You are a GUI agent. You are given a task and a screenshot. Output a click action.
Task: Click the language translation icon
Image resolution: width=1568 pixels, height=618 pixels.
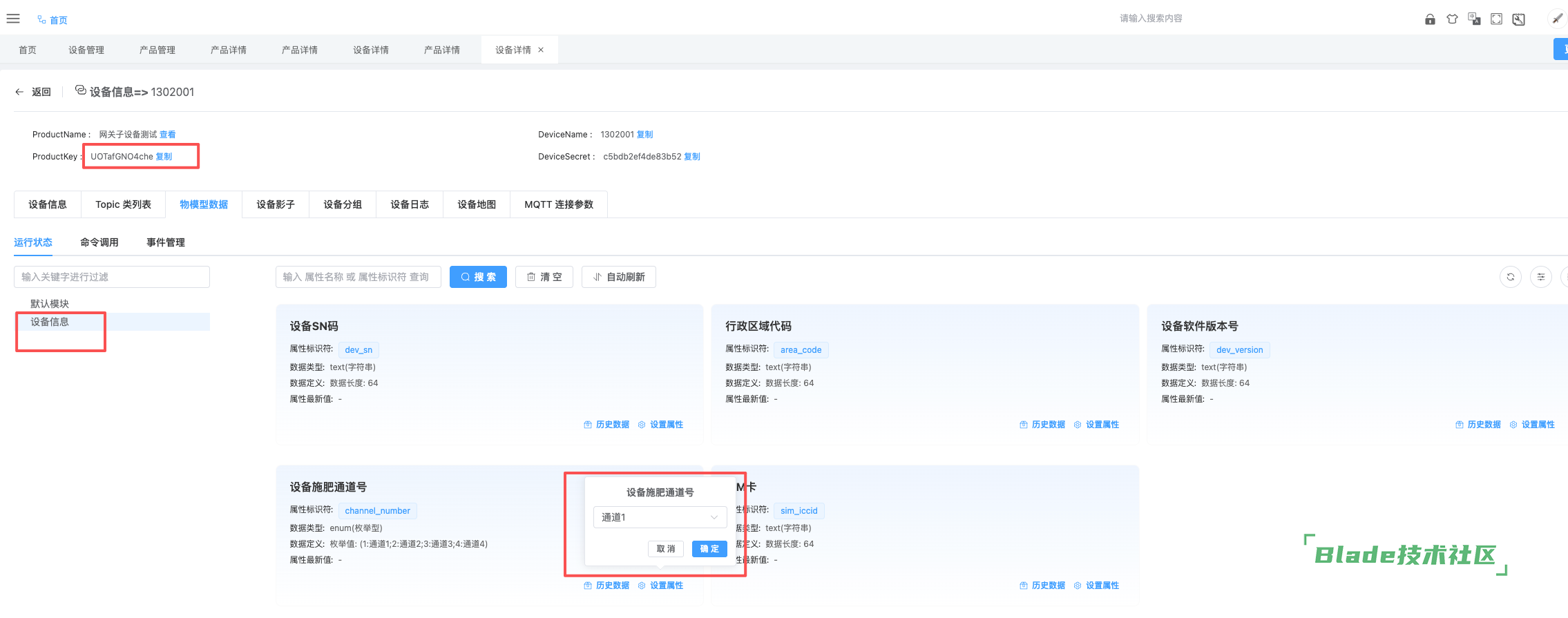click(x=1474, y=19)
